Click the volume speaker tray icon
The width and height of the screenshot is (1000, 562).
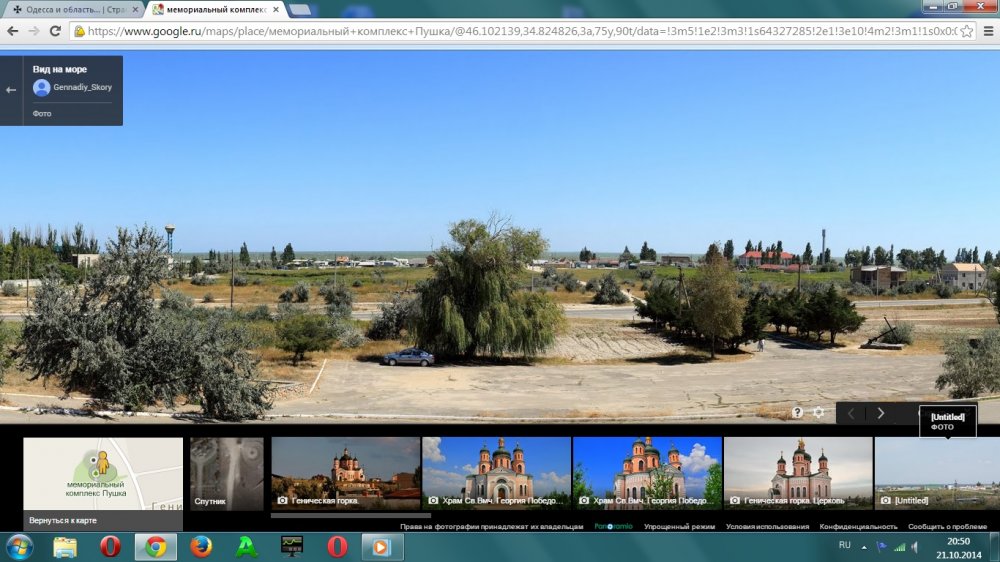tap(915, 547)
